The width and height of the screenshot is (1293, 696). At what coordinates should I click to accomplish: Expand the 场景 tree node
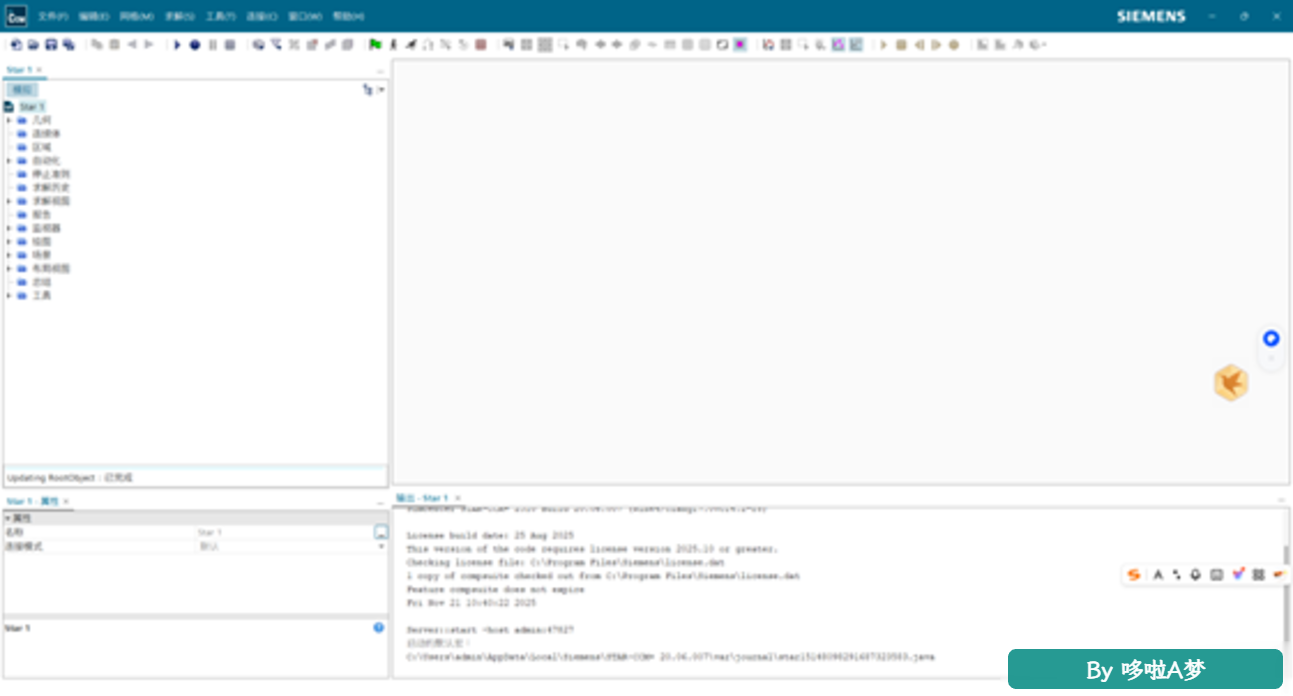(x=9, y=255)
